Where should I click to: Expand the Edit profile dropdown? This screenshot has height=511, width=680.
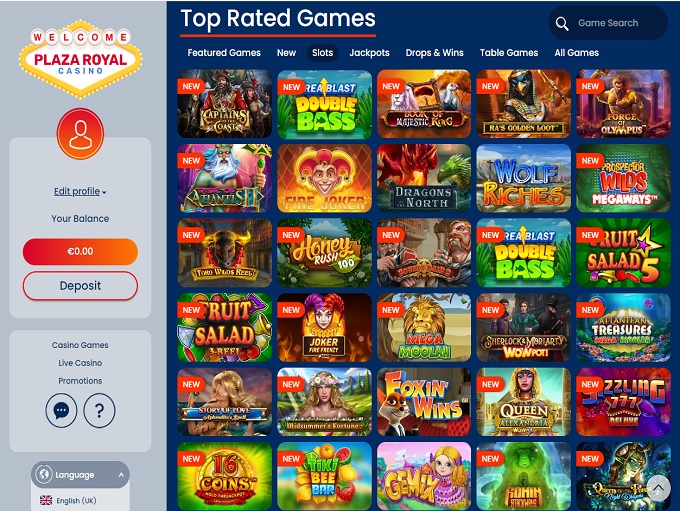coord(80,191)
